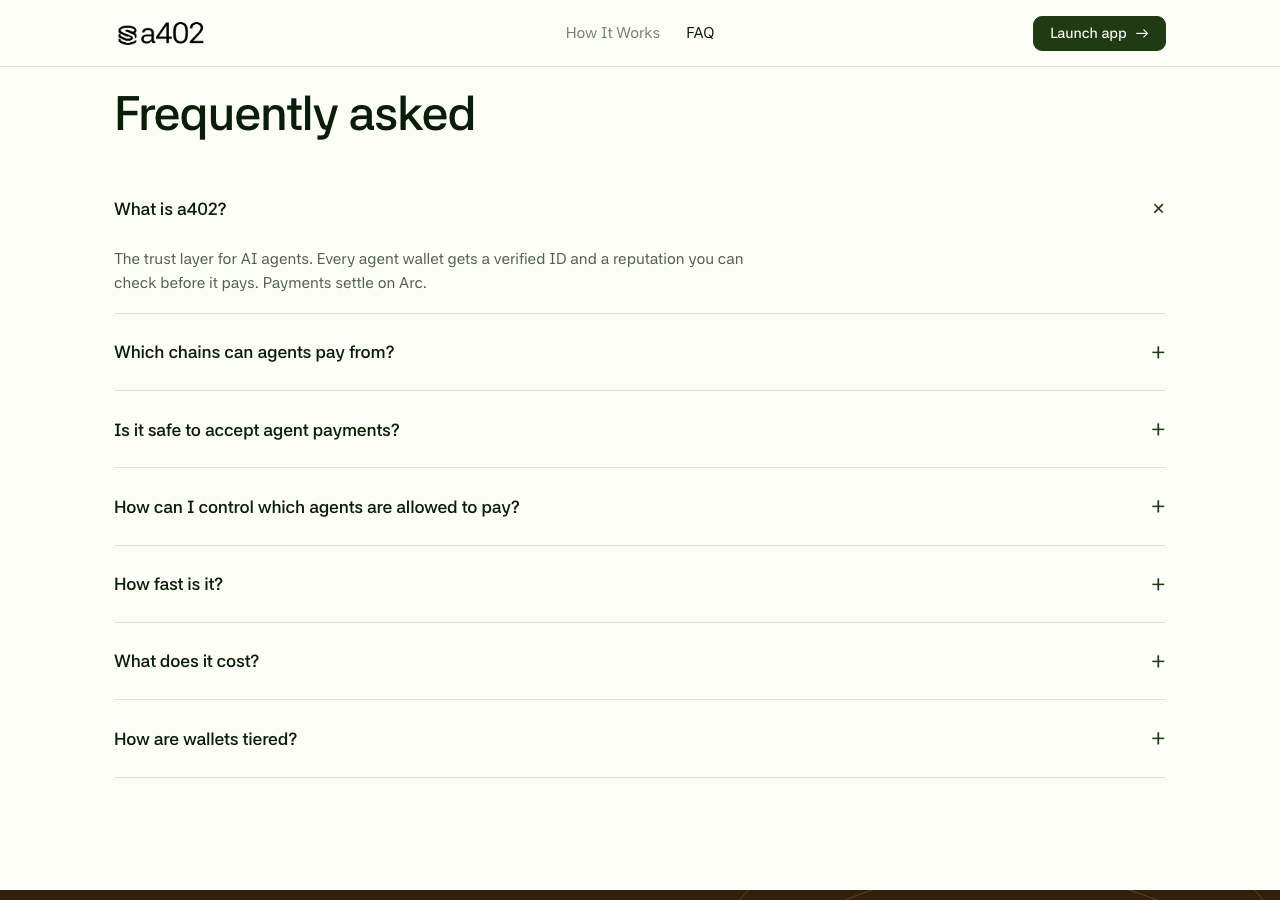Collapse the 'What is a402?' answer with X icon

tap(1158, 208)
